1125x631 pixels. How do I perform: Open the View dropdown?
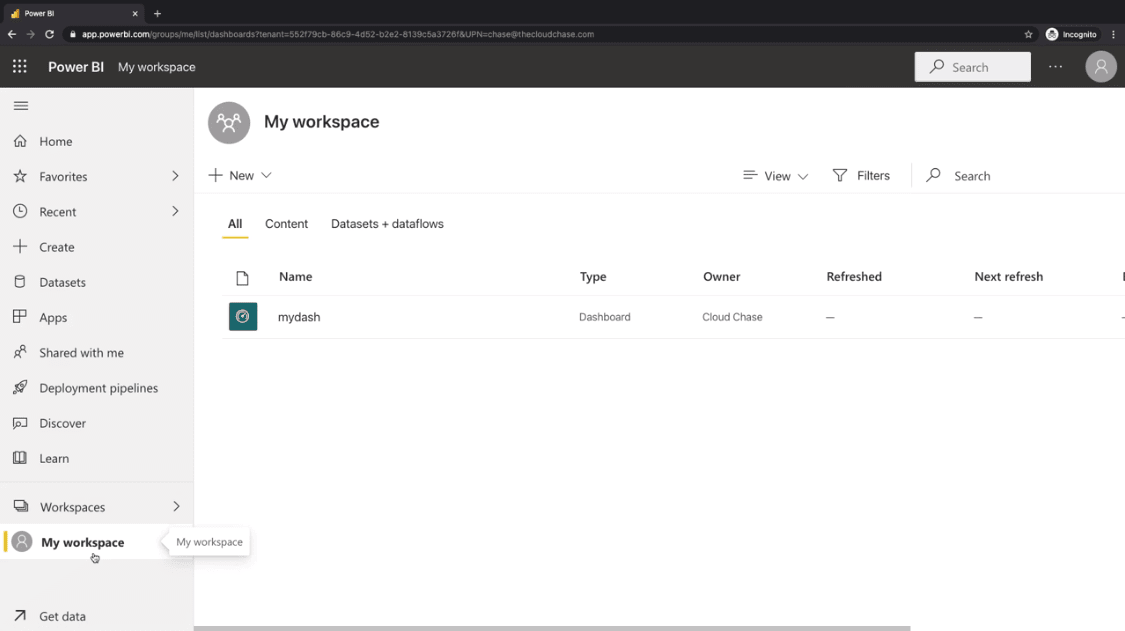(776, 175)
